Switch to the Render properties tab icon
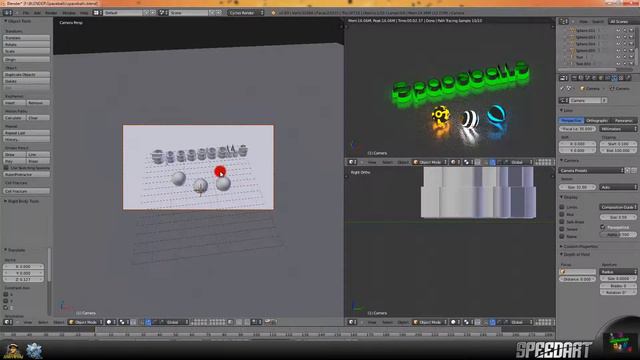 tap(574, 78)
